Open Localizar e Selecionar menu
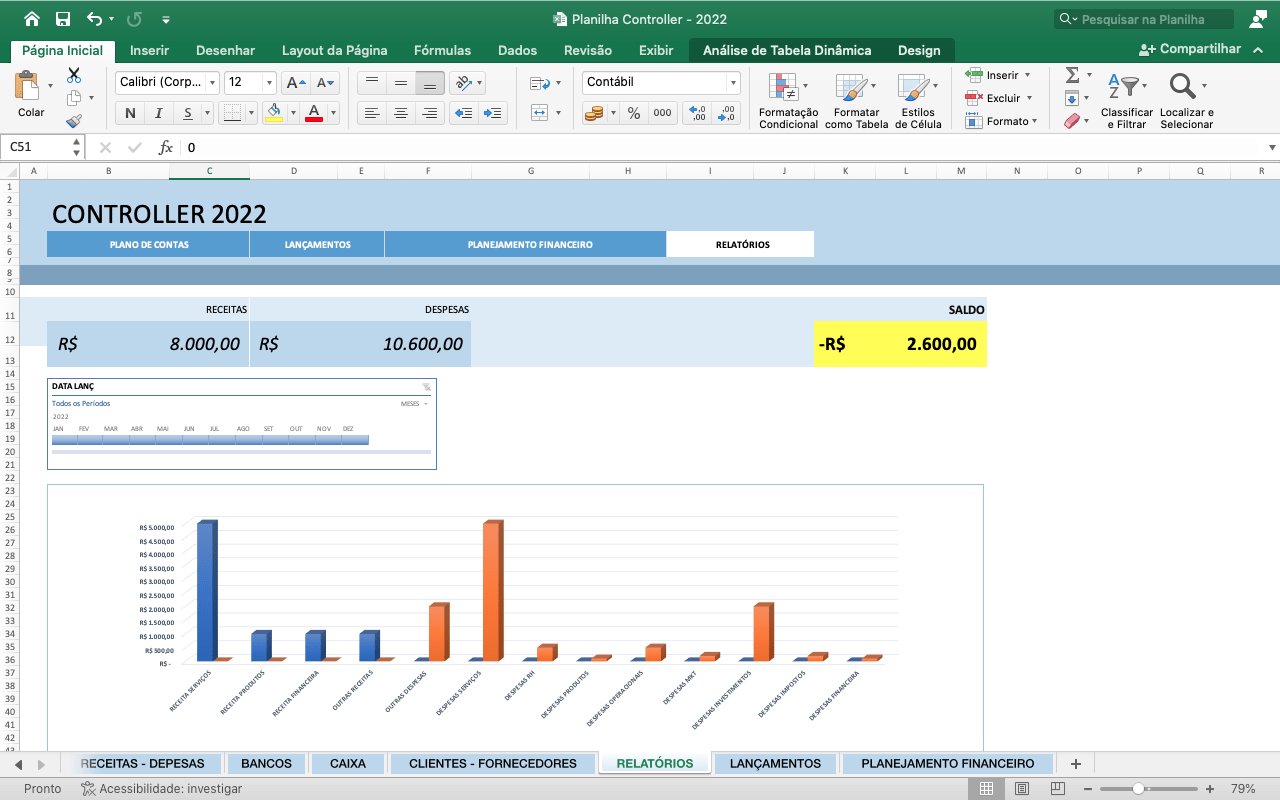Screen dimensions: 1280x800 coord(1187,100)
